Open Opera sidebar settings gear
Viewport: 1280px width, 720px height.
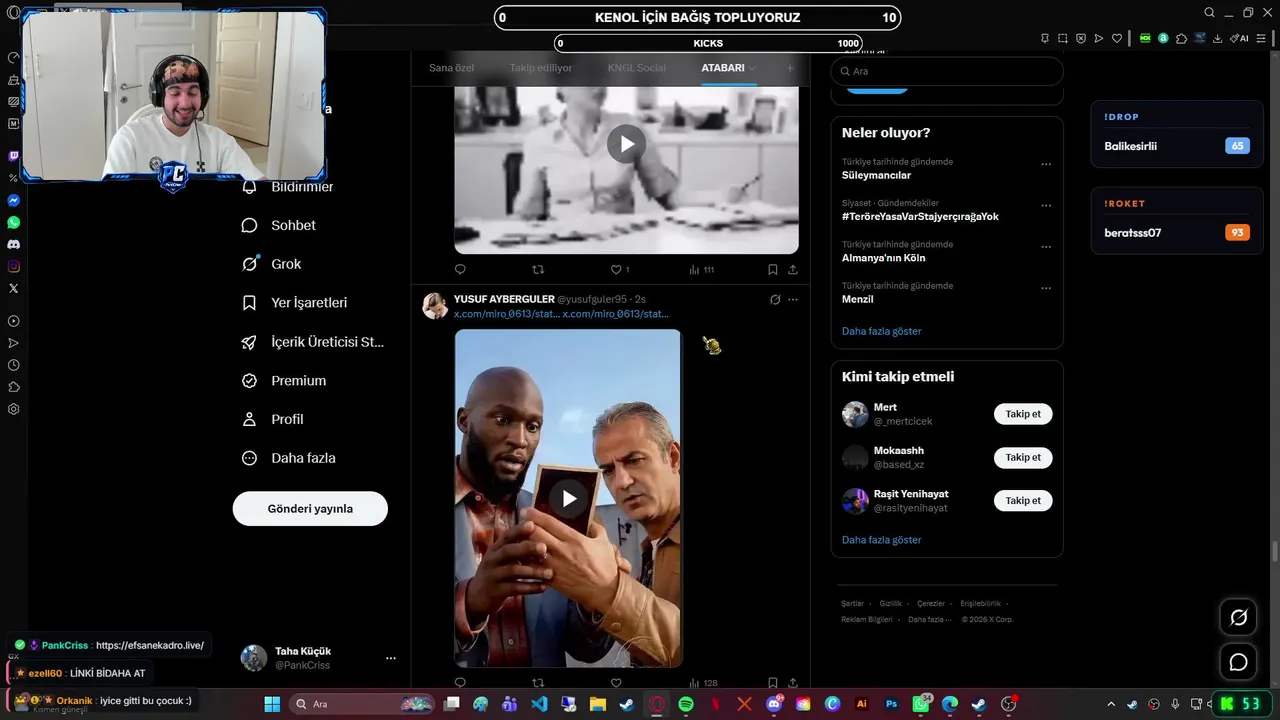coord(13,409)
